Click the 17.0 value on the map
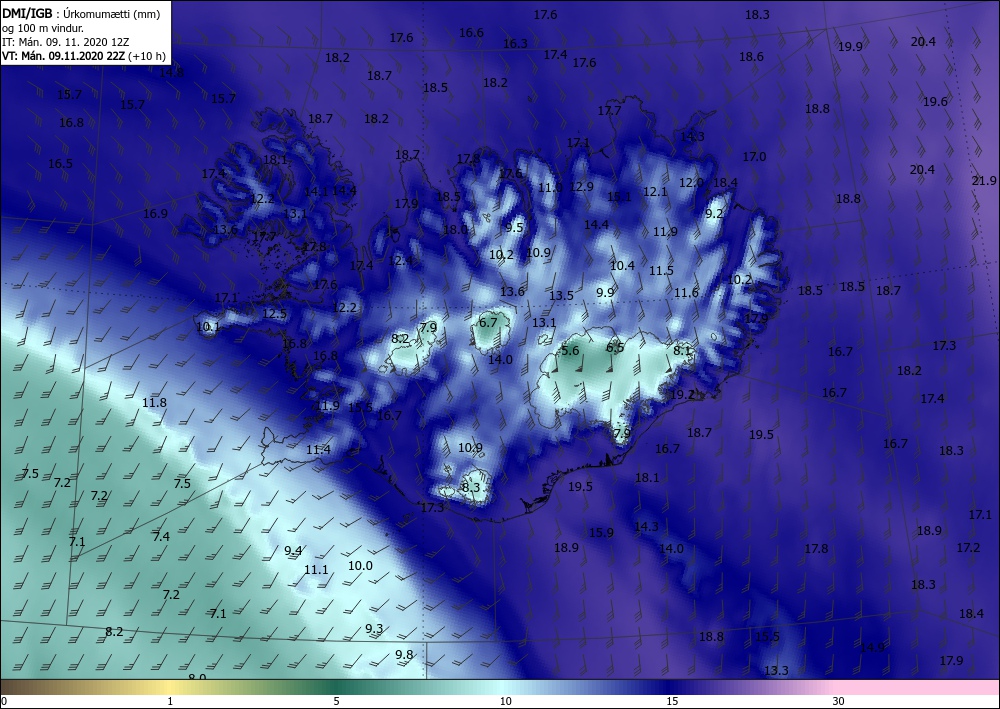The height and width of the screenshot is (709, 1000). [754, 156]
